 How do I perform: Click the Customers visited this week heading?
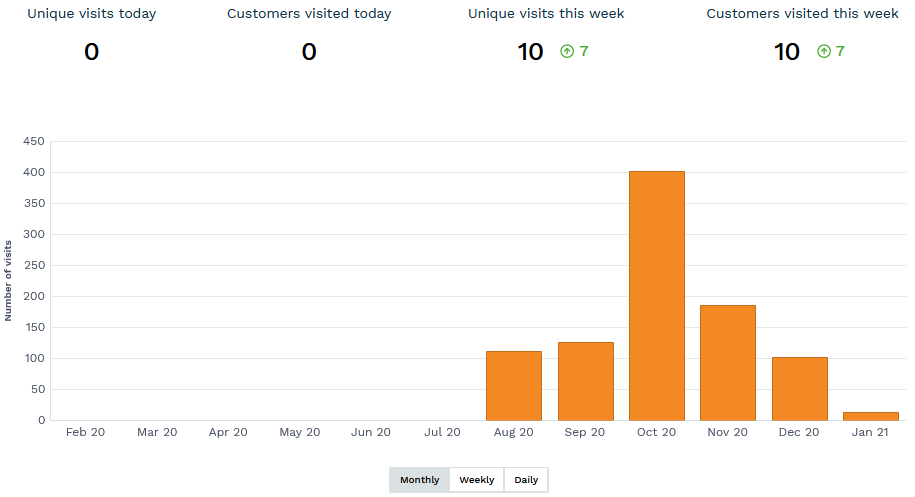pyautogui.click(x=802, y=14)
